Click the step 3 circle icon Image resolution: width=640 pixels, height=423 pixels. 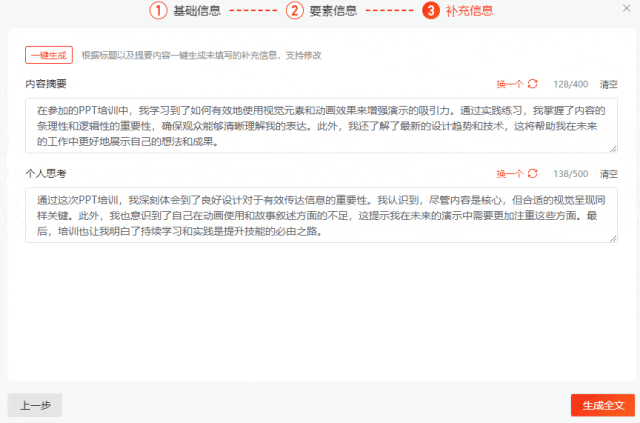pos(431,11)
